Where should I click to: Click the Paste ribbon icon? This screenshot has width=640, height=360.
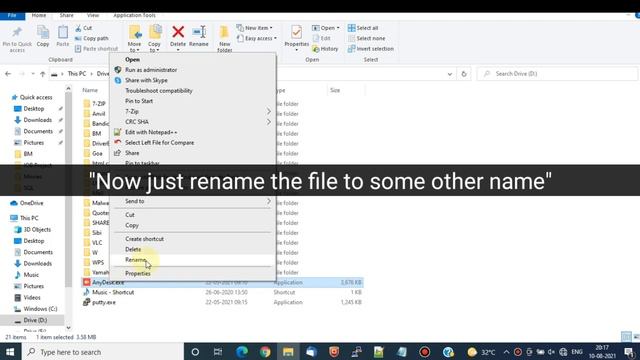point(63,36)
